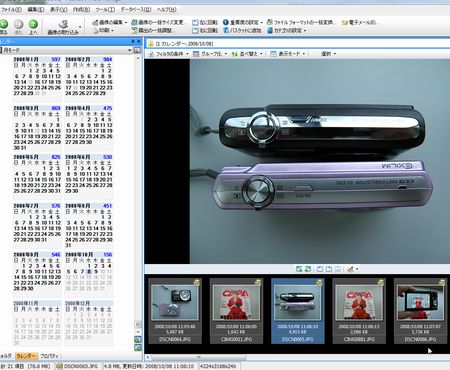Select thumbnail DSCN0064.JPG
Screen dimensions: 450x370
[x=175, y=311]
